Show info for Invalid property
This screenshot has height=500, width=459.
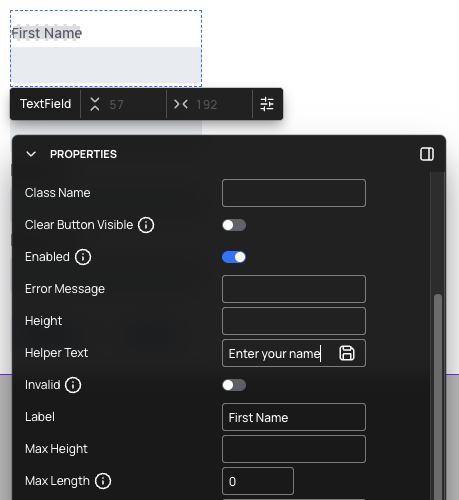pos(73,385)
